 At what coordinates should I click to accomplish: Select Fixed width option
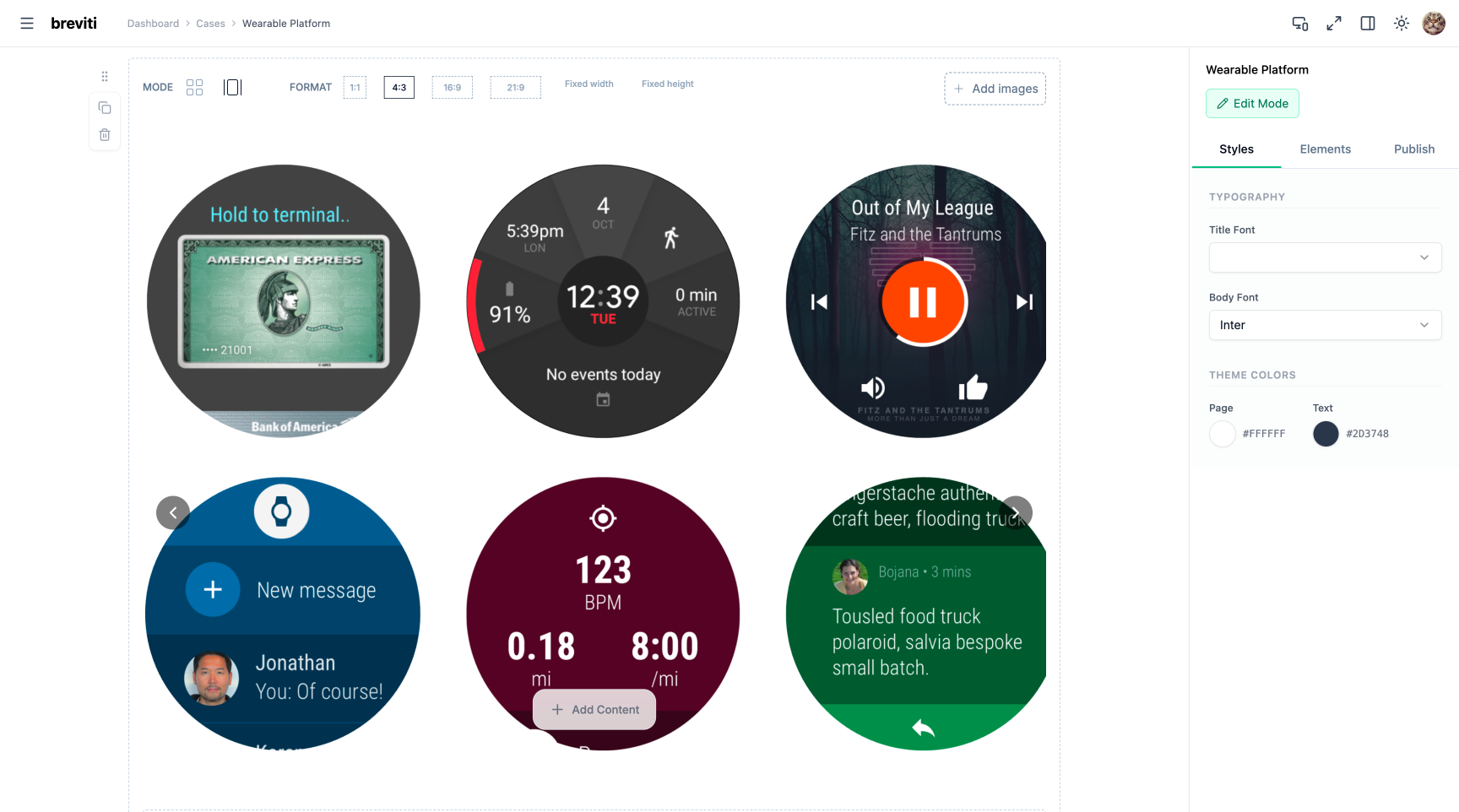589,84
